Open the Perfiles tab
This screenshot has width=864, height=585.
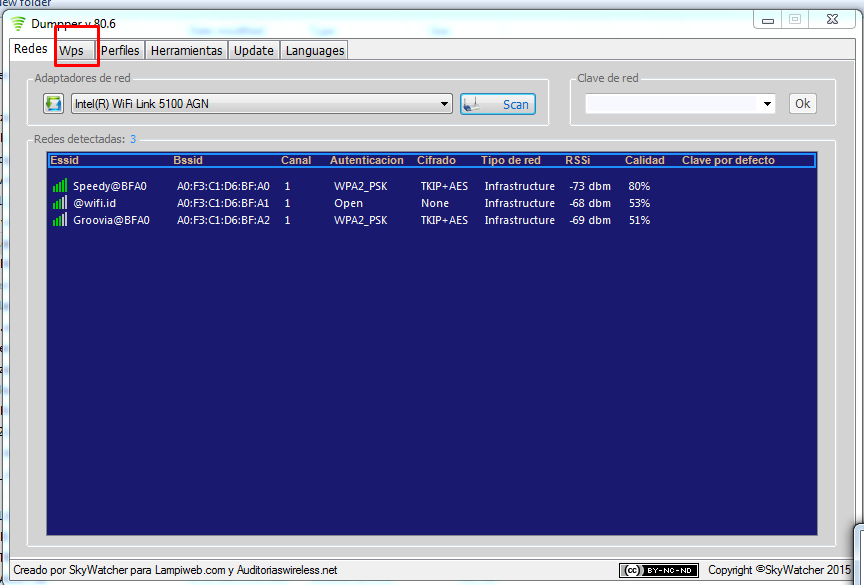(x=120, y=50)
